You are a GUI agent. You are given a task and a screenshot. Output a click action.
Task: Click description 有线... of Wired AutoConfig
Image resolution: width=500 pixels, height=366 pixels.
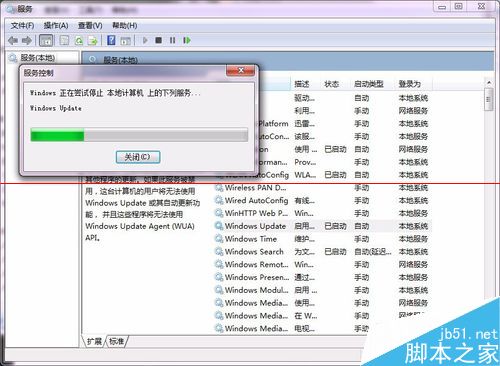(304, 200)
